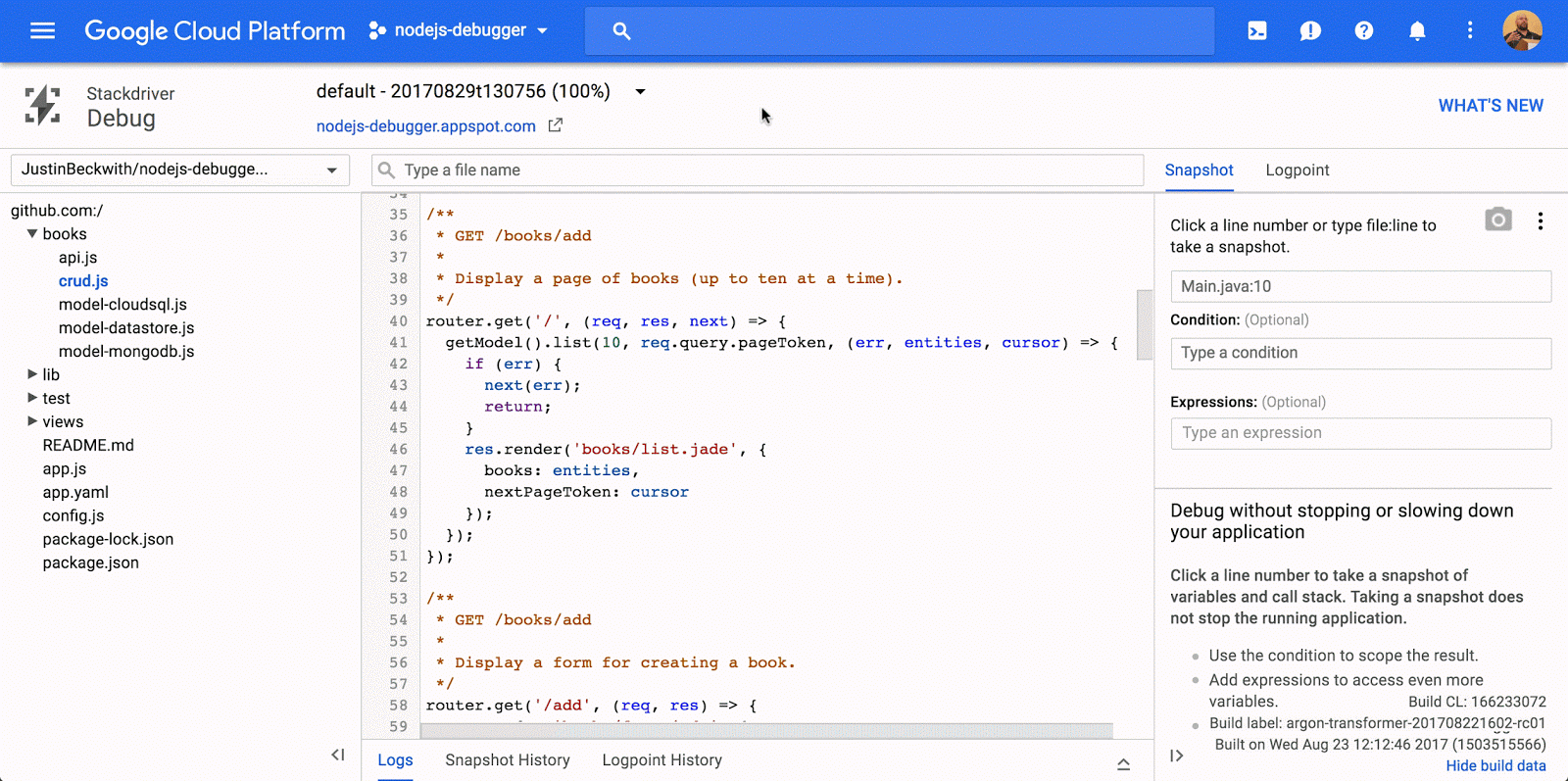Open the send feedback icon
The height and width of the screenshot is (781, 1568).
click(1310, 31)
